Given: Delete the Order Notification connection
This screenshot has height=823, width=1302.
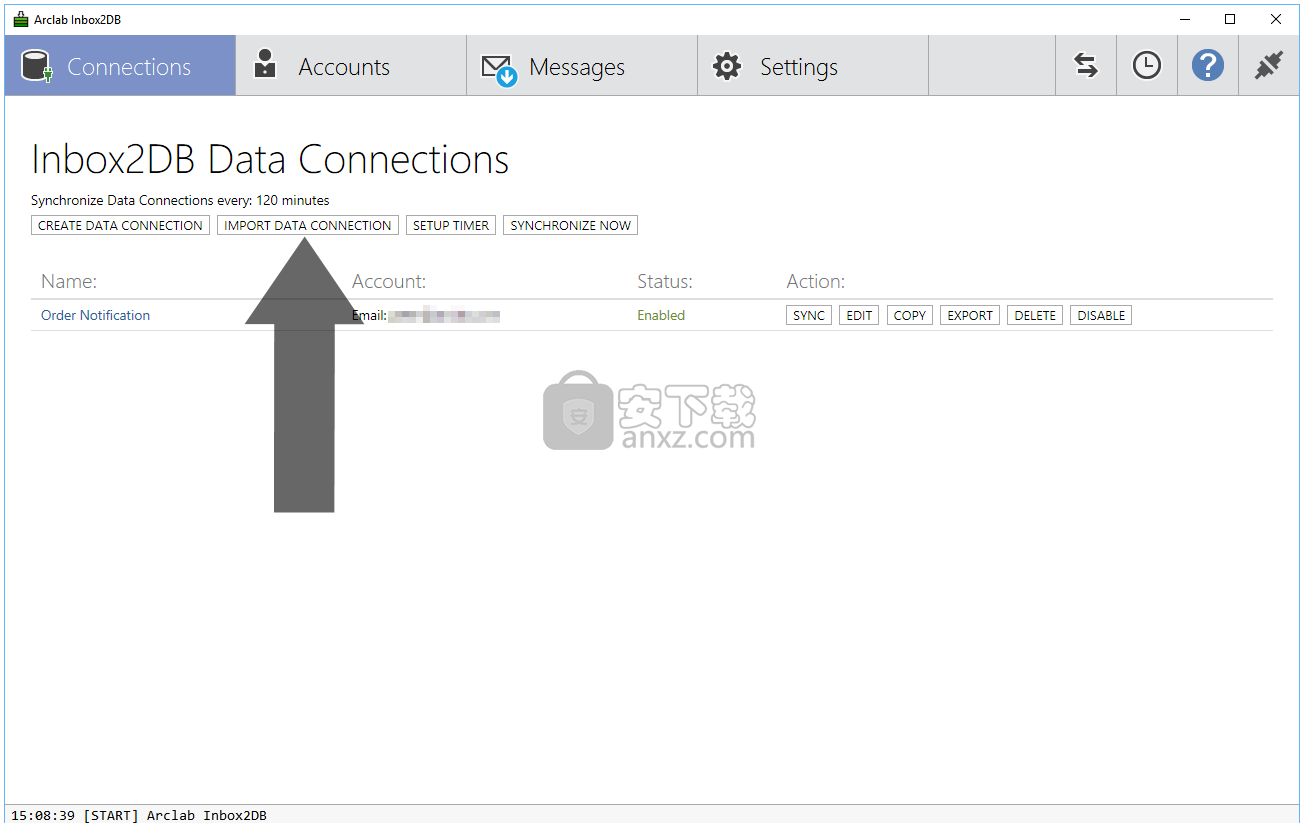Looking at the screenshot, I should [1035, 315].
